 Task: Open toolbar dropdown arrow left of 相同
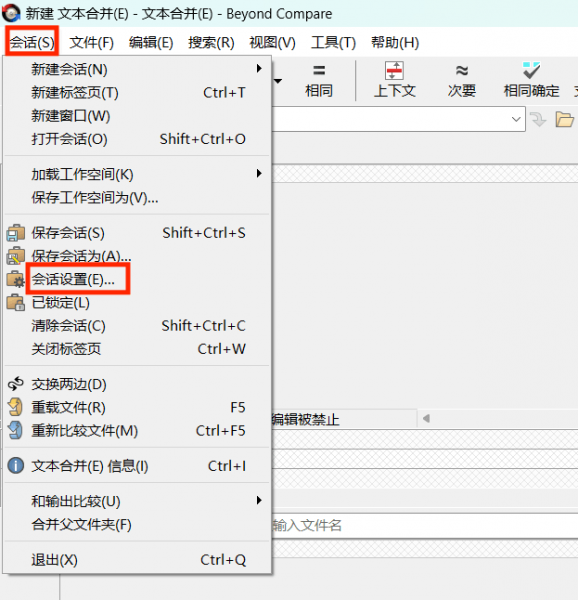click(278, 81)
